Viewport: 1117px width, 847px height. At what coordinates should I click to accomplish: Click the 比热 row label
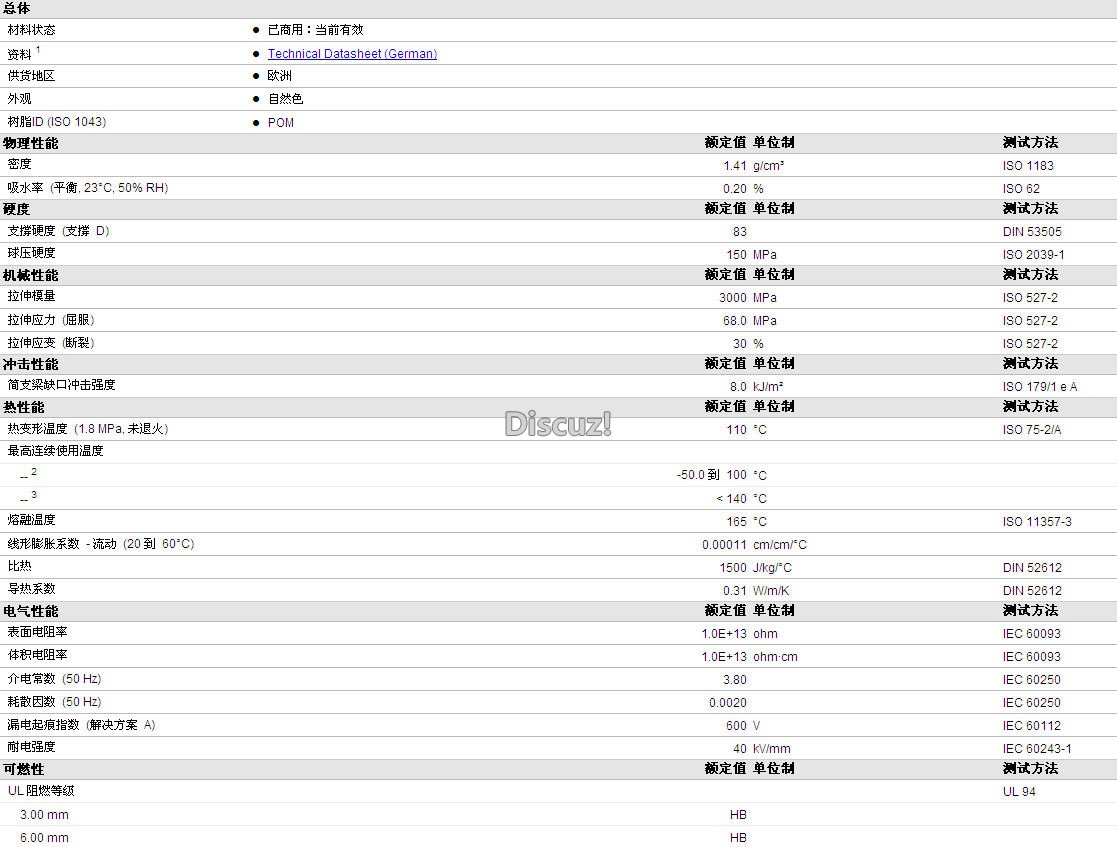pyautogui.click(x=19, y=566)
